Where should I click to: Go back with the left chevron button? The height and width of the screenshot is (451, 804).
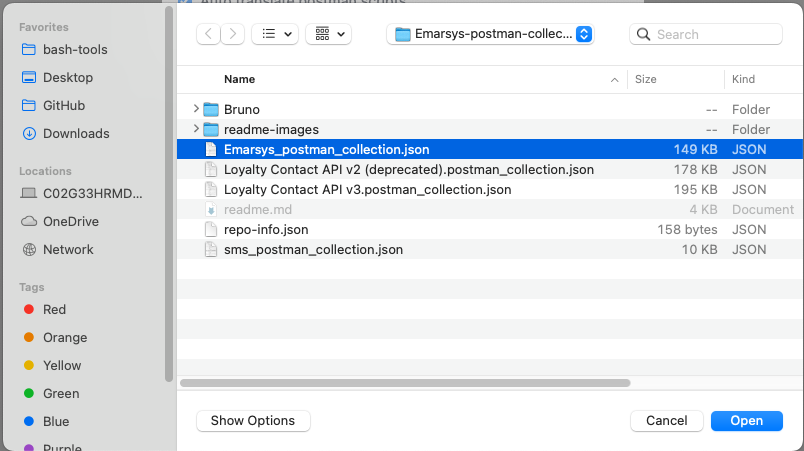click(208, 34)
